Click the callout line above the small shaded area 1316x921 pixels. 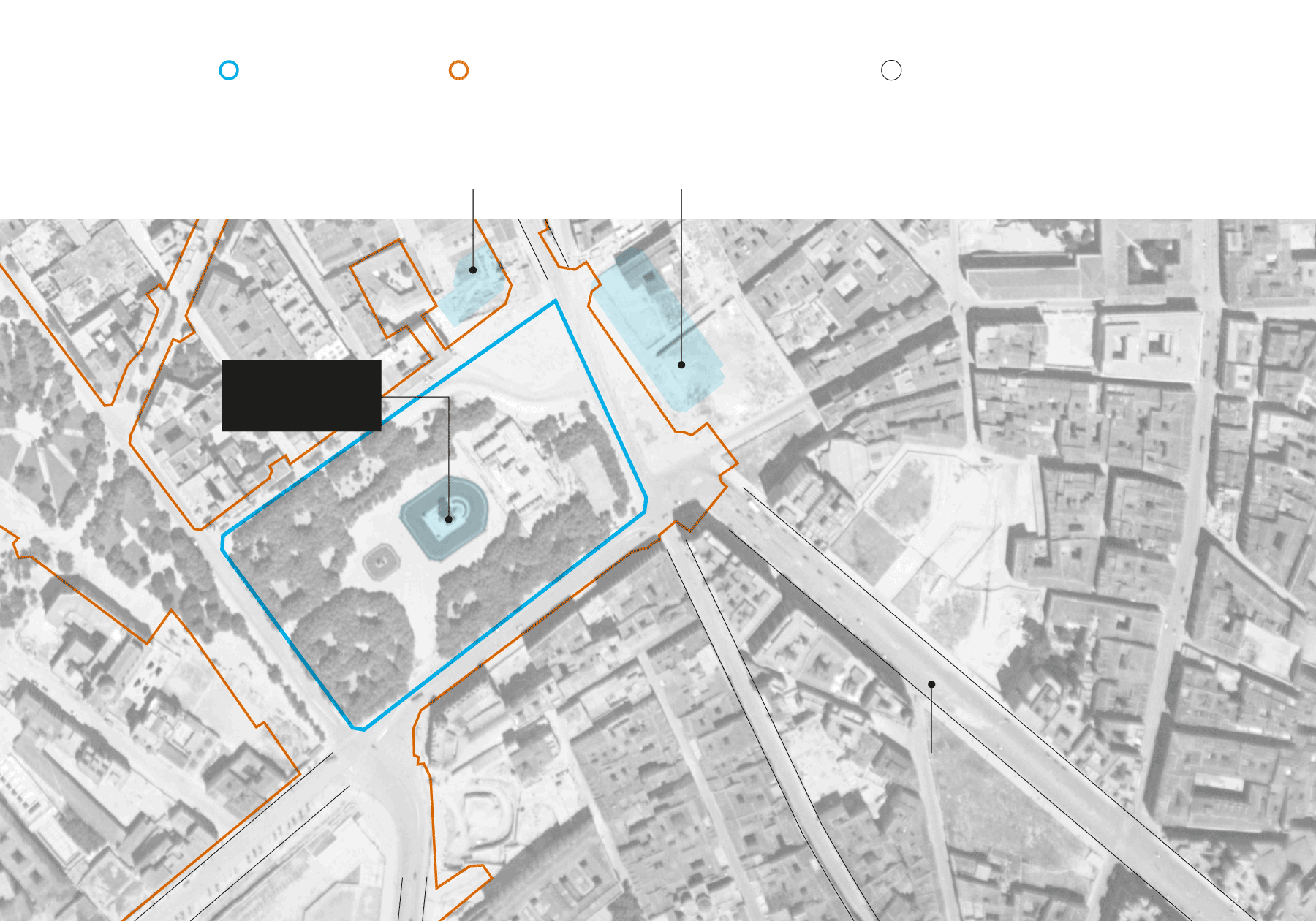tap(473, 219)
